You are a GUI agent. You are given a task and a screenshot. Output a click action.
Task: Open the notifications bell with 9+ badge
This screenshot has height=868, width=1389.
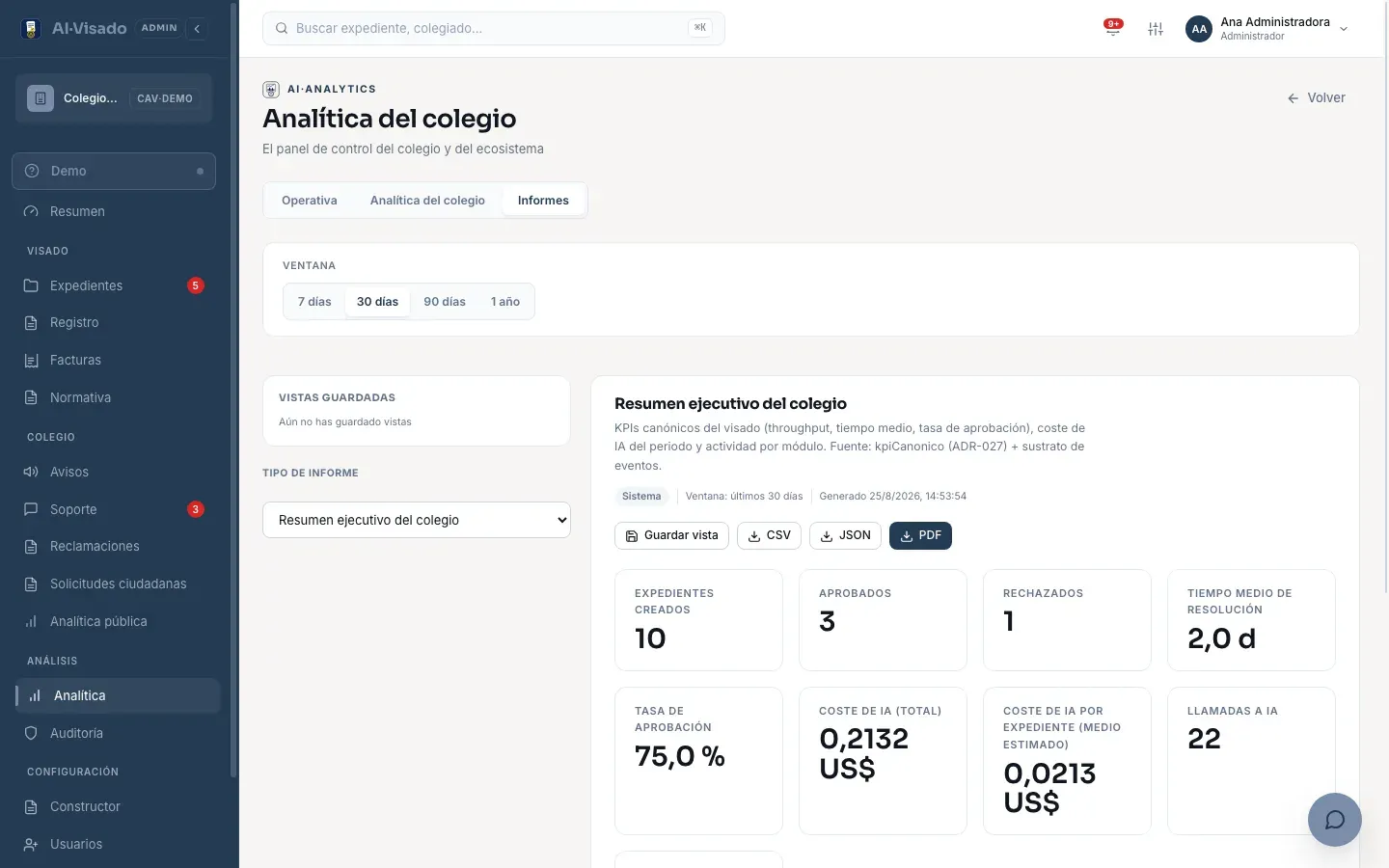point(1112,28)
